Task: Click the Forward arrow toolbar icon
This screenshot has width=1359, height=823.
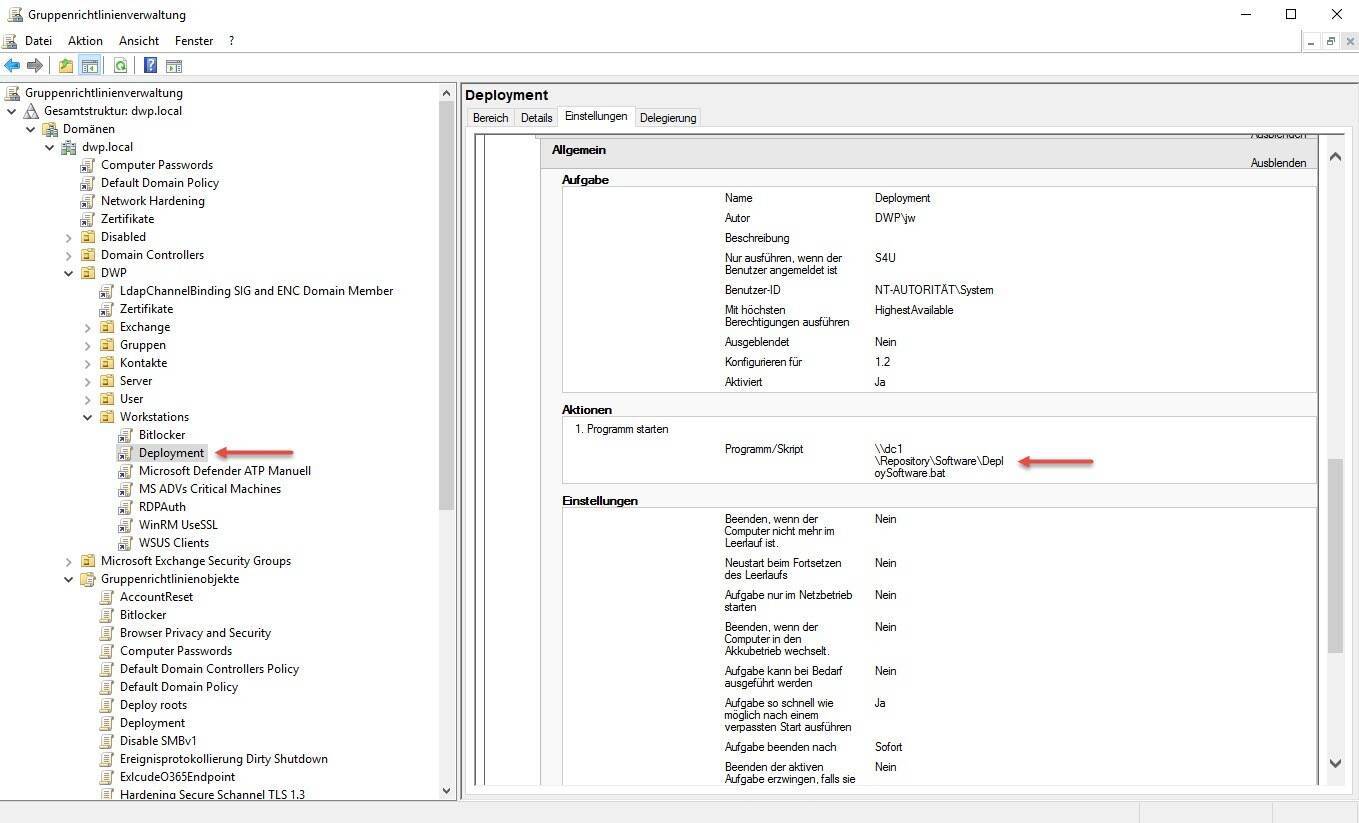Action: pyautogui.click(x=35, y=66)
